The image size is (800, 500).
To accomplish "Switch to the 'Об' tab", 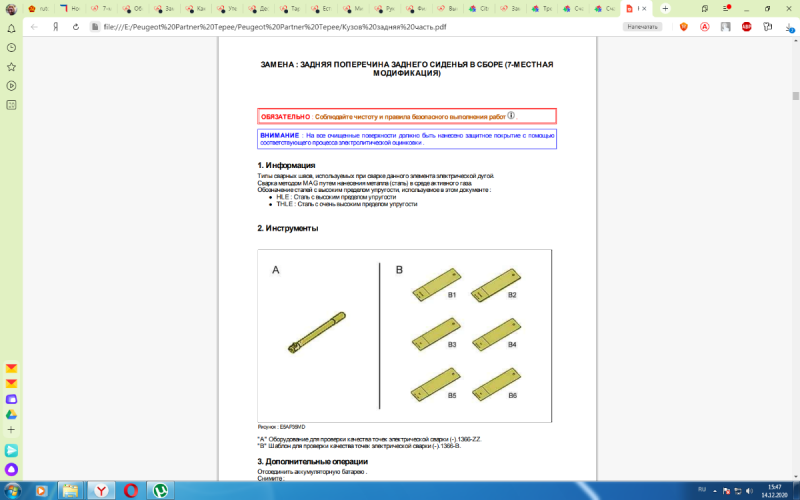I will tap(133, 9).
